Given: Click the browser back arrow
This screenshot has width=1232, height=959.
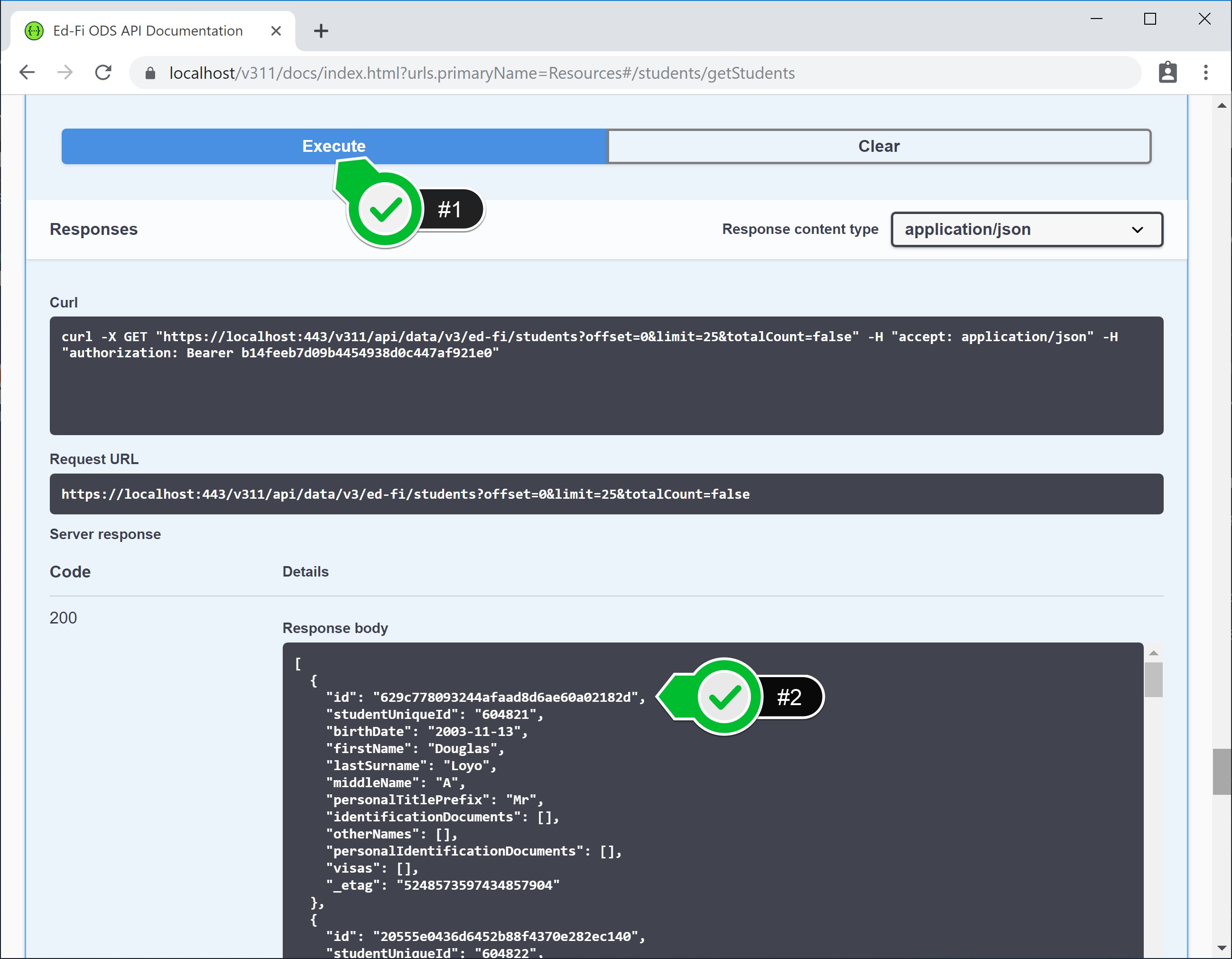Looking at the screenshot, I should pyautogui.click(x=27, y=73).
